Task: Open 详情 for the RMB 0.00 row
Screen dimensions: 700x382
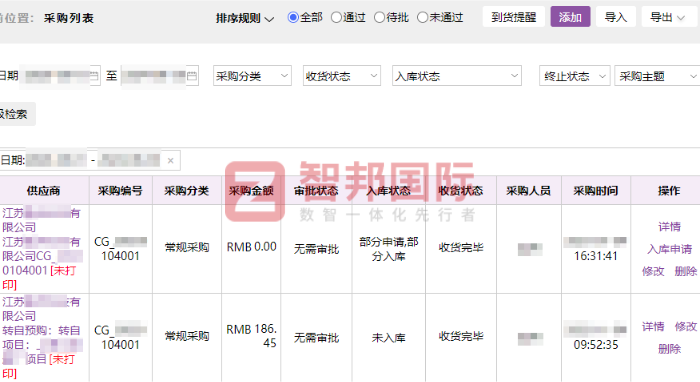Action: (x=669, y=227)
